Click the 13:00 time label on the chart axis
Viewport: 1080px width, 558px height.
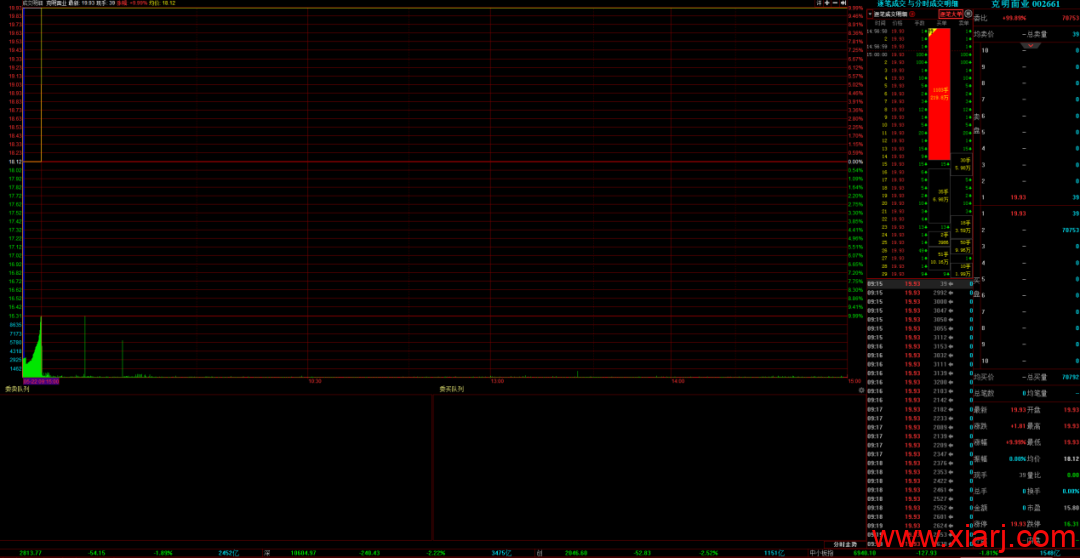coord(496,381)
